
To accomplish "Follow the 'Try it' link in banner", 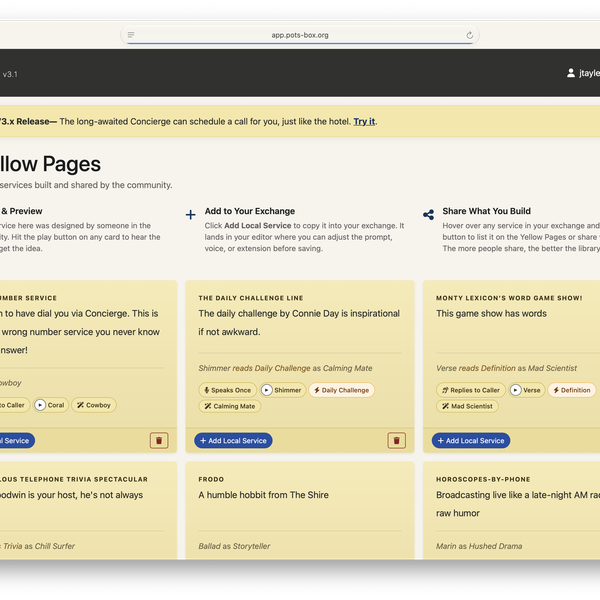I will pos(364,121).
